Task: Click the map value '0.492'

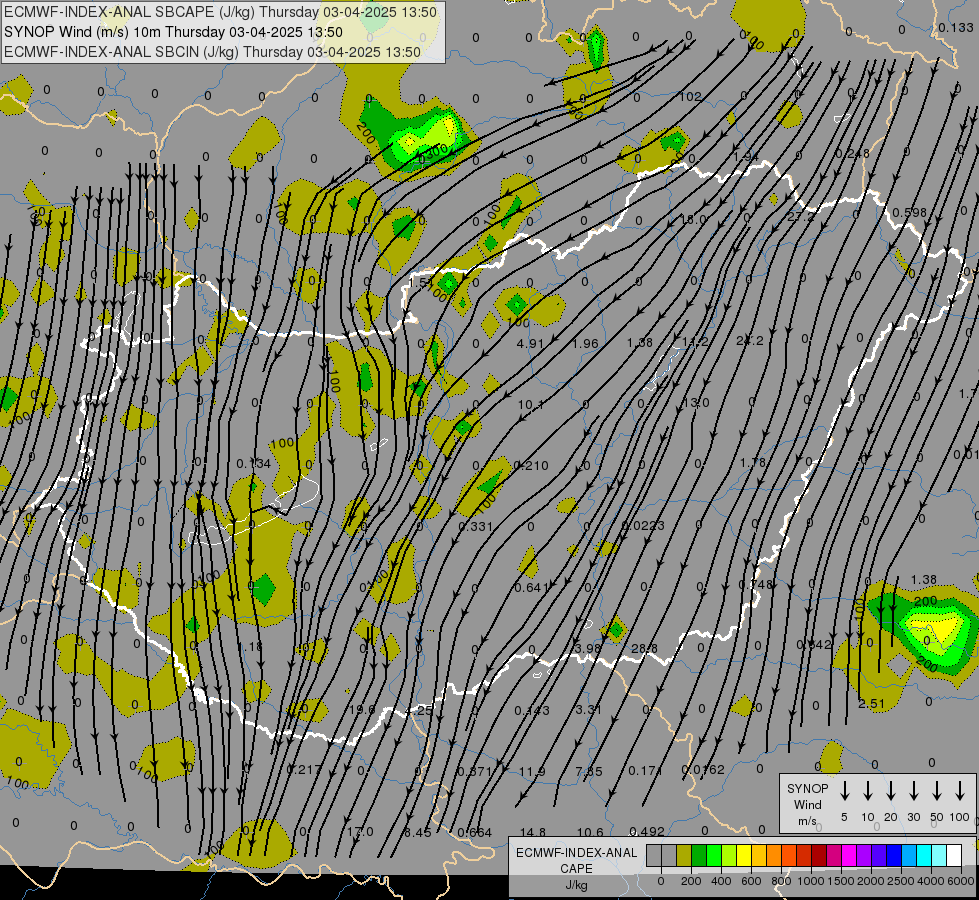Action: point(647,831)
